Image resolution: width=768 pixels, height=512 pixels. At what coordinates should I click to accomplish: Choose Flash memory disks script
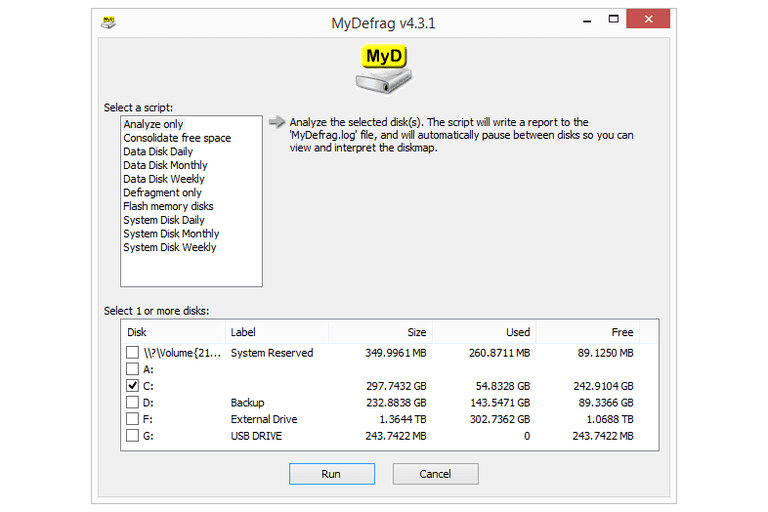click(x=168, y=206)
